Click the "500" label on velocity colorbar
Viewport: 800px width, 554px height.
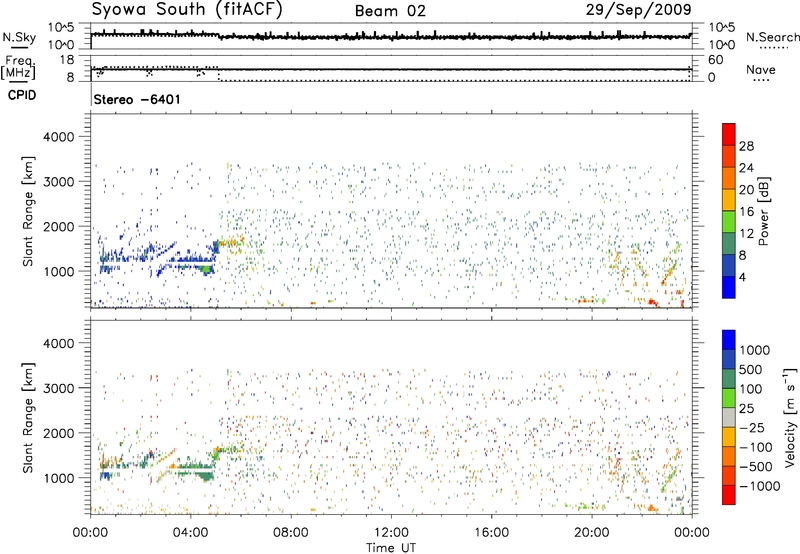pyautogui.click(x=751, y=370)
